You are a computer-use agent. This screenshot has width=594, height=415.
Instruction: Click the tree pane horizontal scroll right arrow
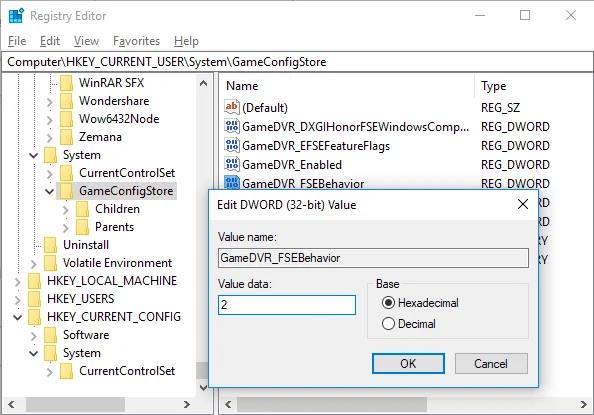[186, 404]
